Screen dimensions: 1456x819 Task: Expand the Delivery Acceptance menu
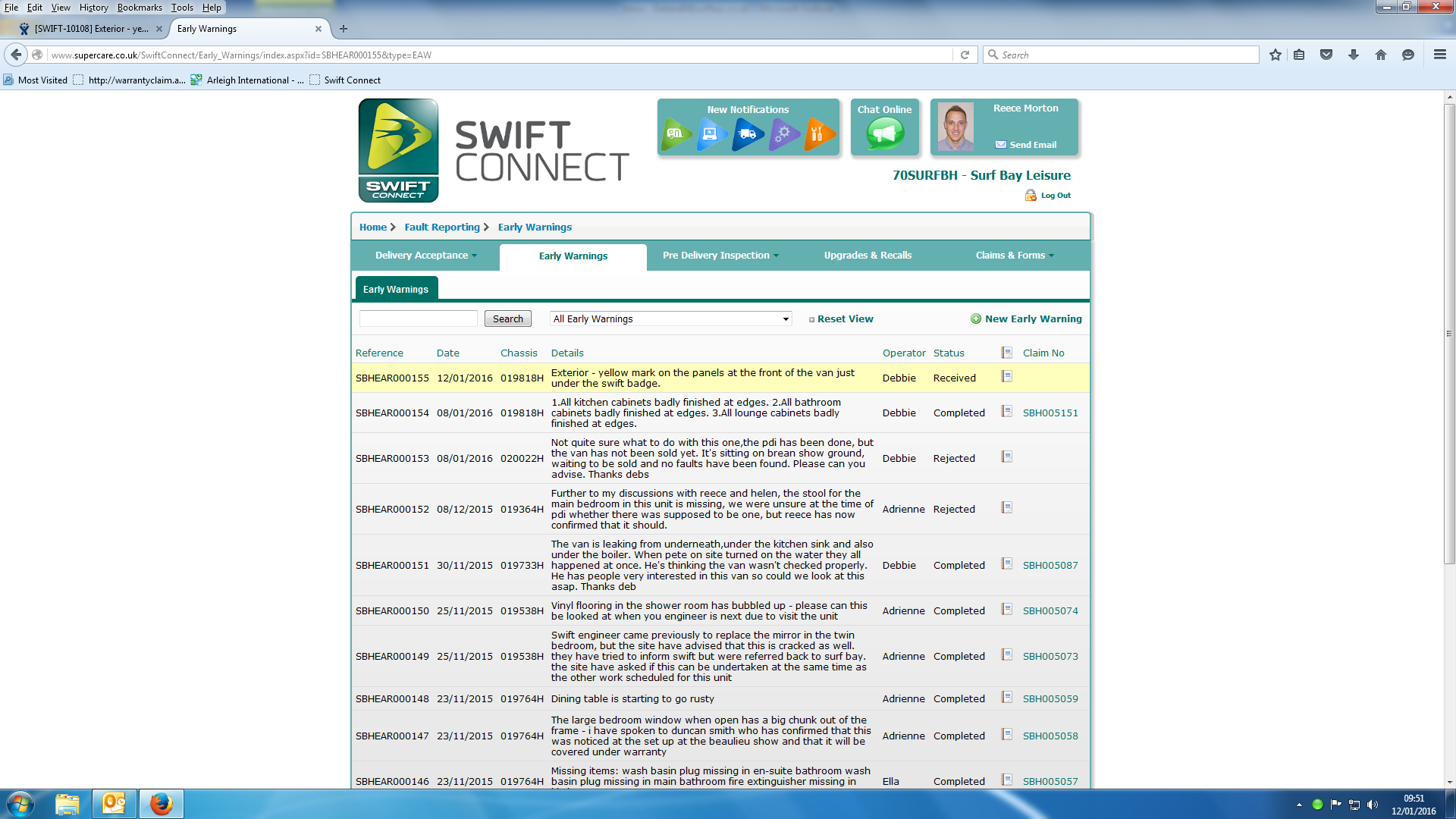(x=425, y=256)
